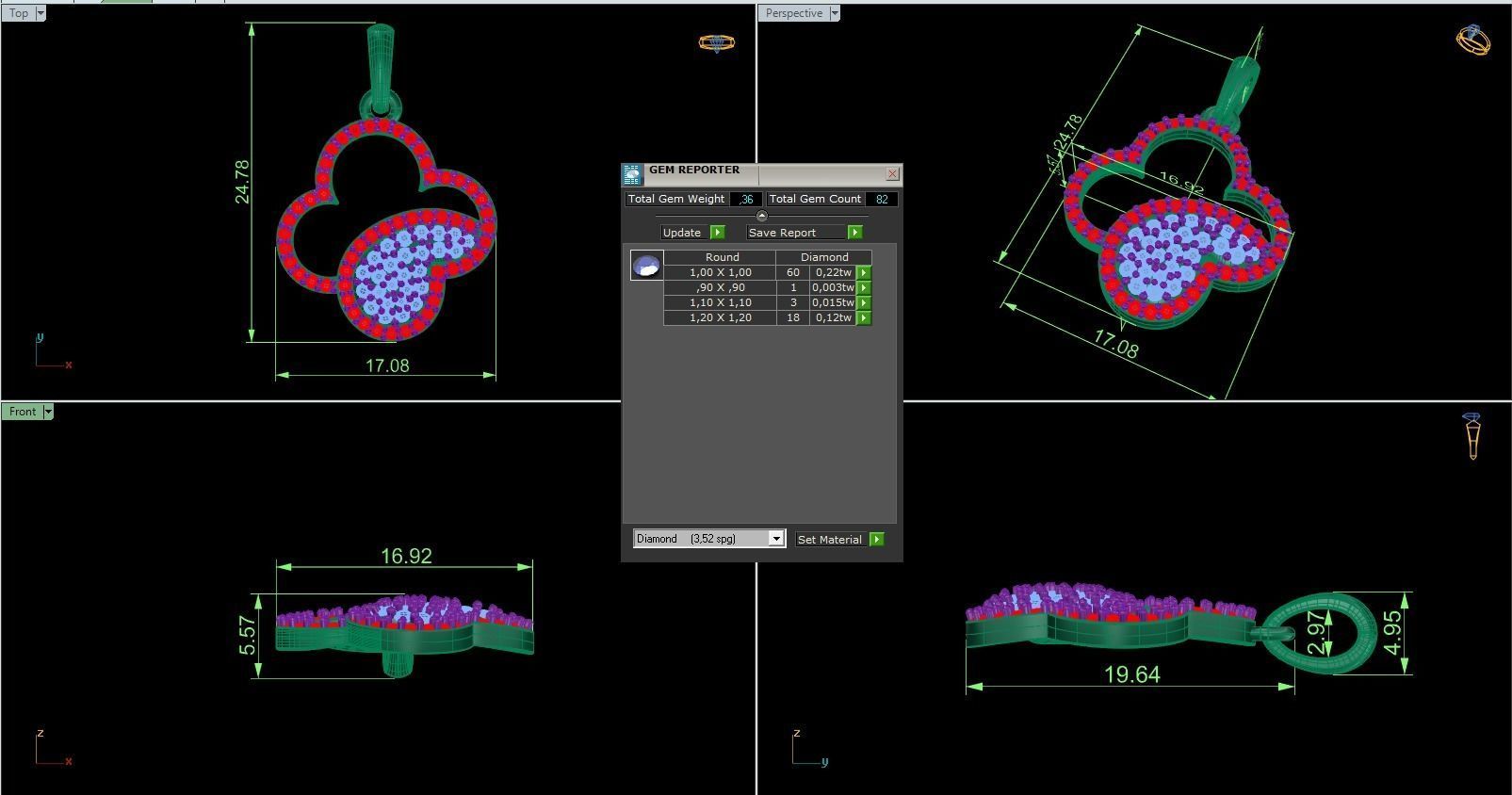1512x795 pixels.
Task: Select the 1,20 X 1,20 size cell
Action: pyautogui.click(x=720, y=317)
